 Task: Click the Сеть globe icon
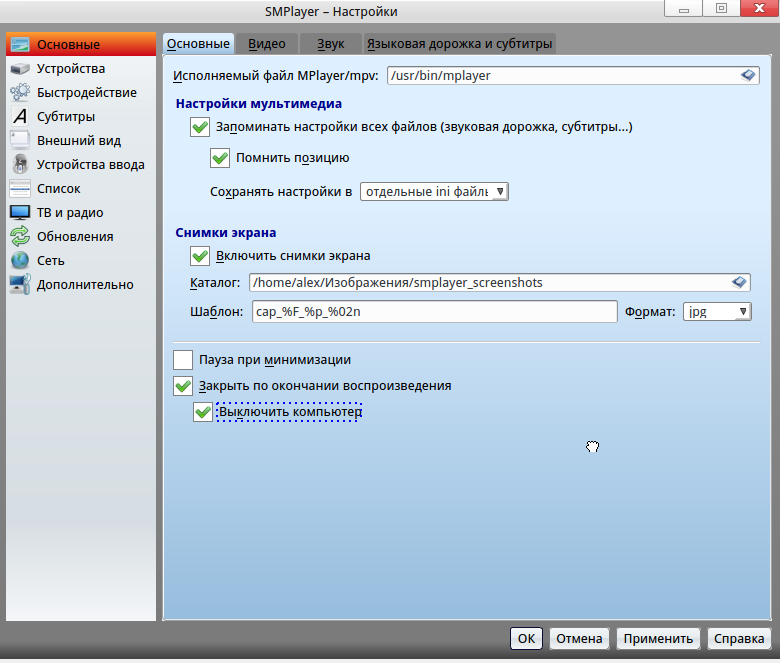(x=20, y=260)
